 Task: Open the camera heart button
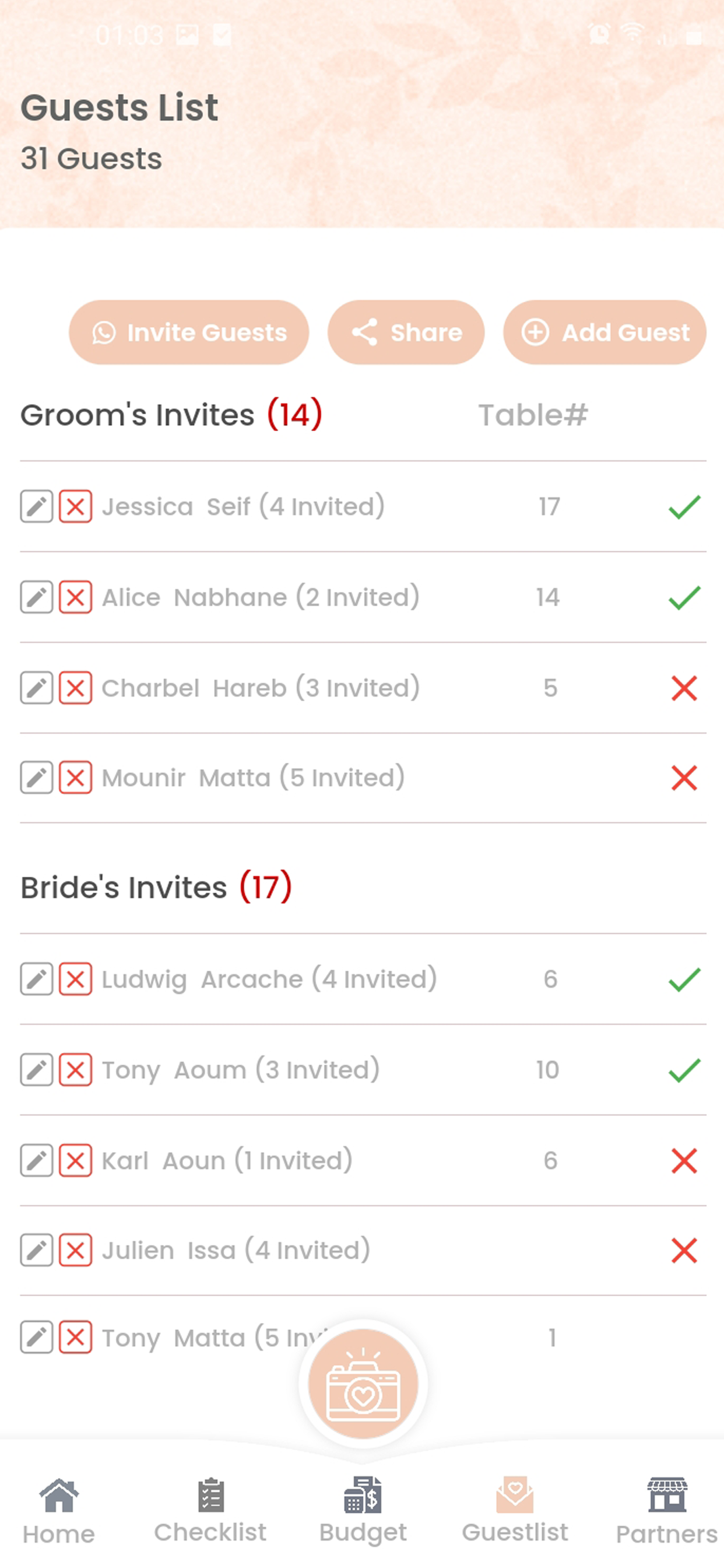coord(363,1384)
